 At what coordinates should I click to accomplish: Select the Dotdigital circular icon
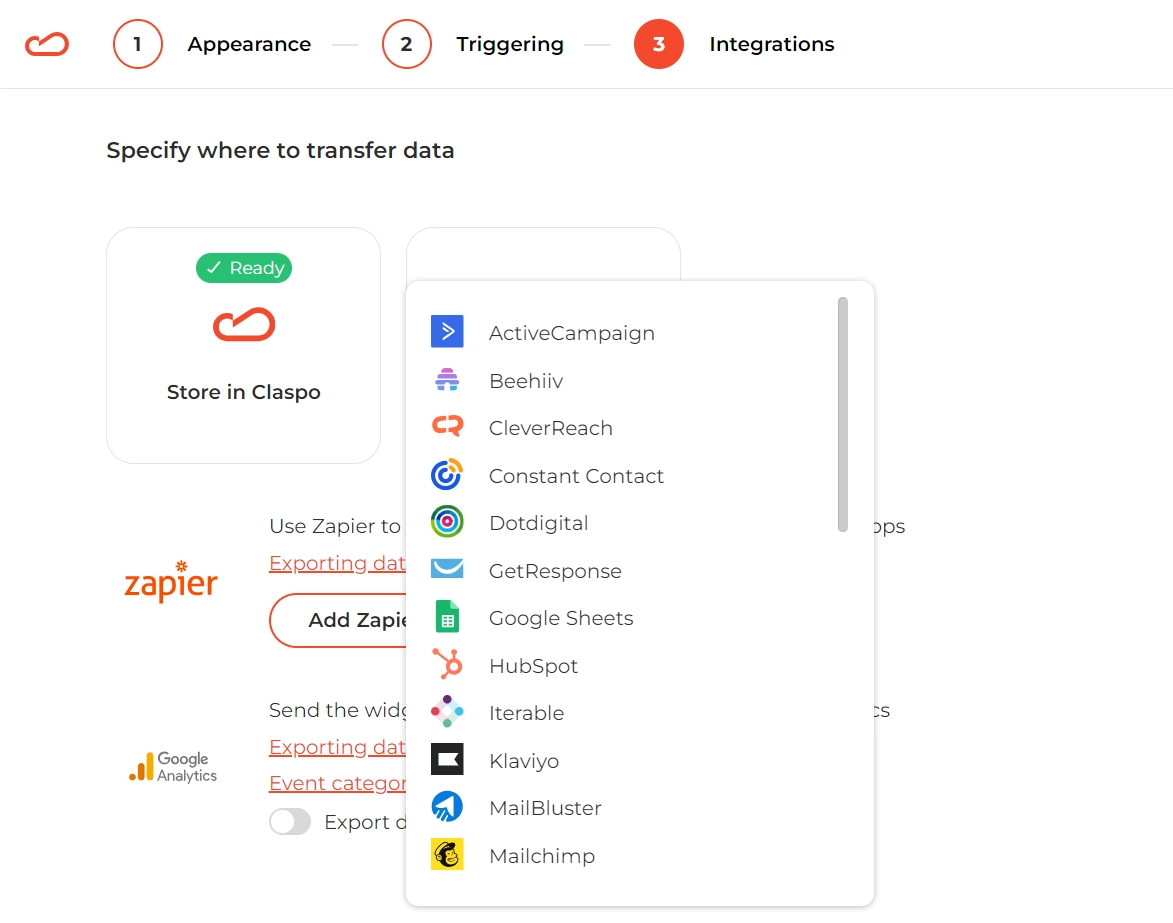click(x=447, y=522)
